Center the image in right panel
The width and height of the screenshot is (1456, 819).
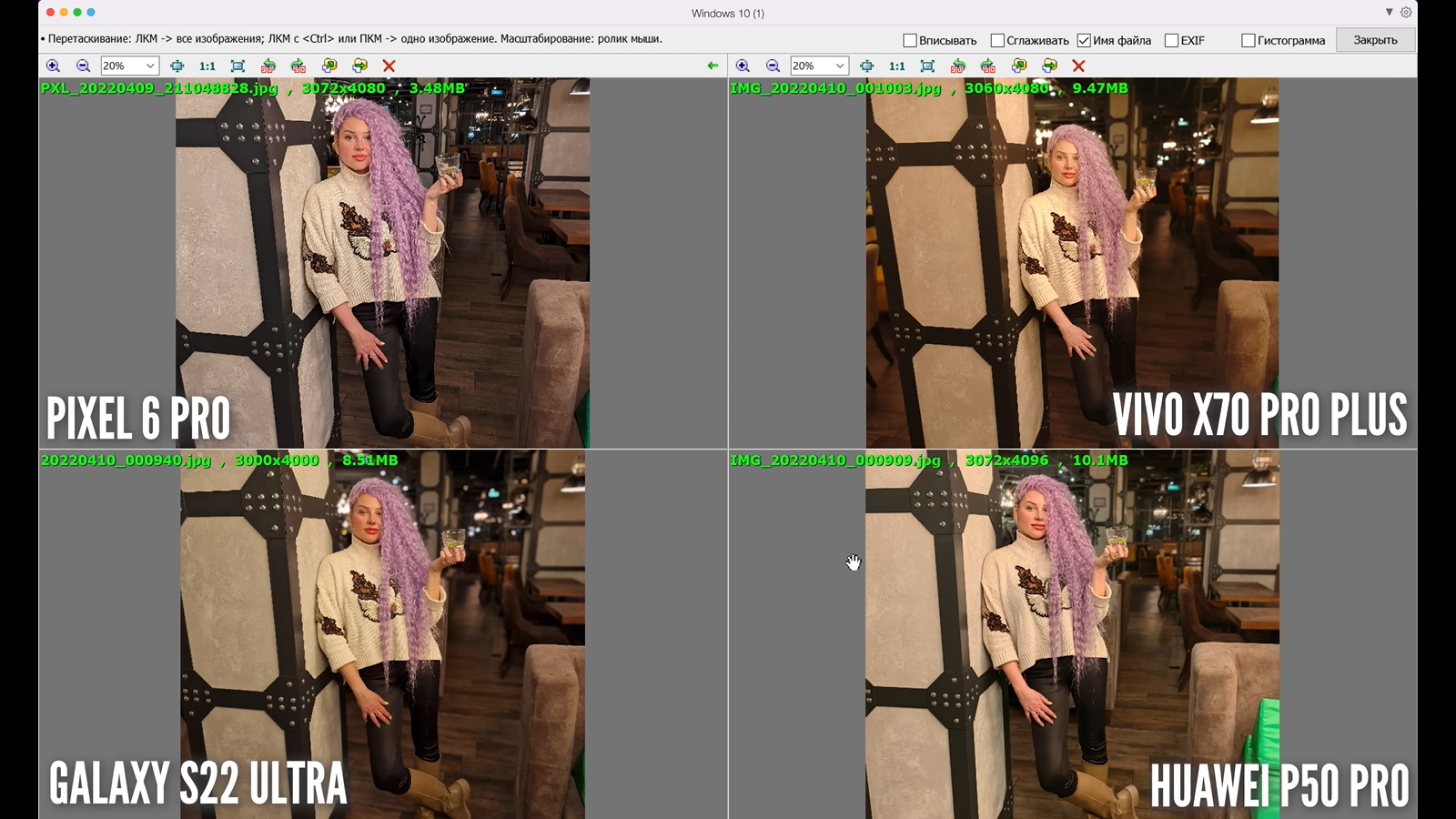click(866, 66)
